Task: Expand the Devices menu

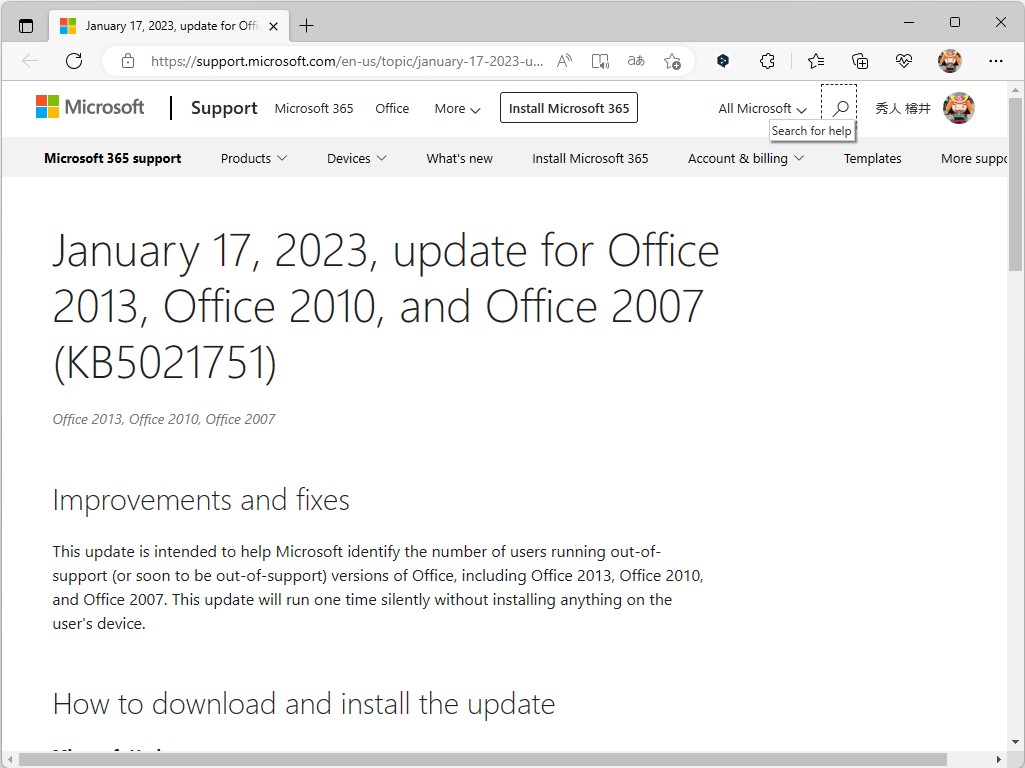Action: click(356, 158)
